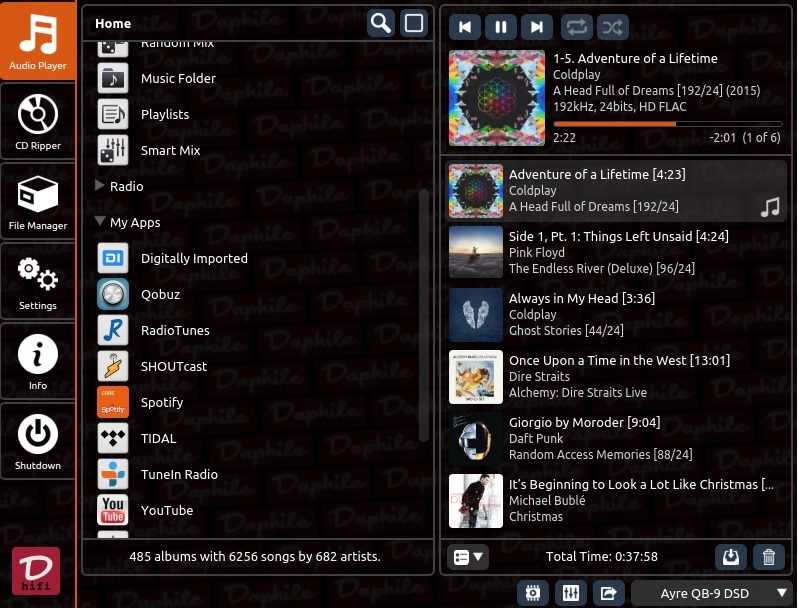Collapse the My Apps section
This screenshot has width=799, height=608.
tap(100, 222)
